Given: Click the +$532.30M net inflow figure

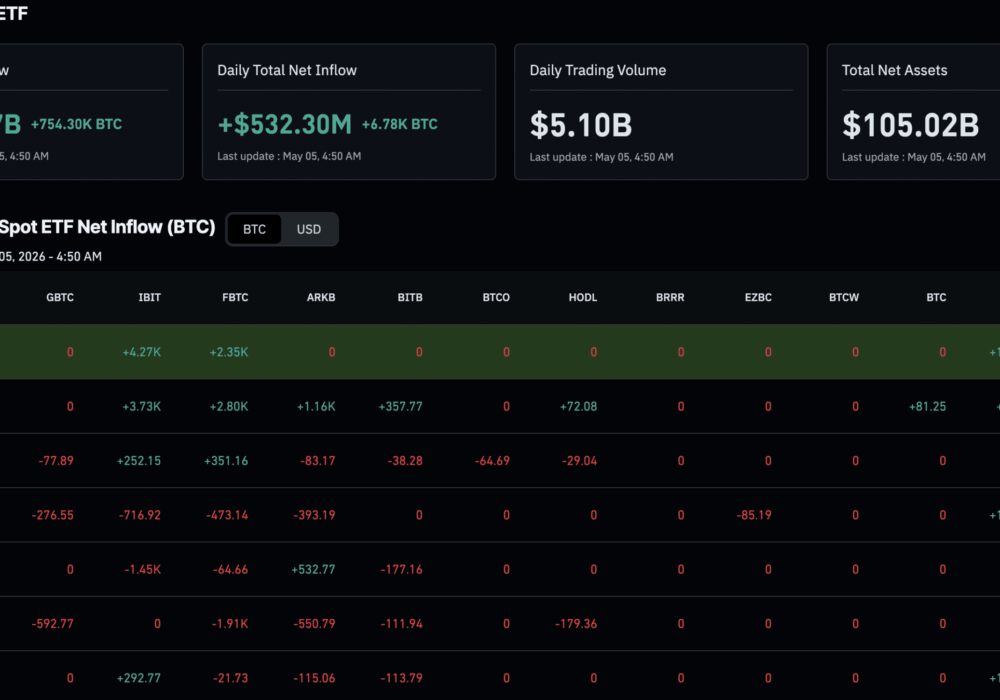Looking at the screenshot, I should point(284,124).
